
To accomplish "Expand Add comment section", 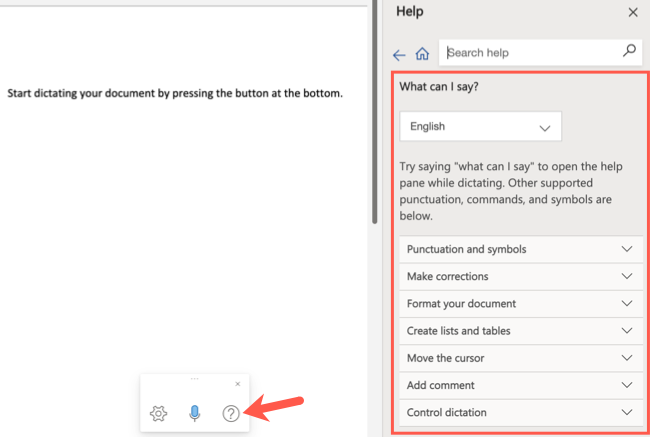I will point(520,384).
